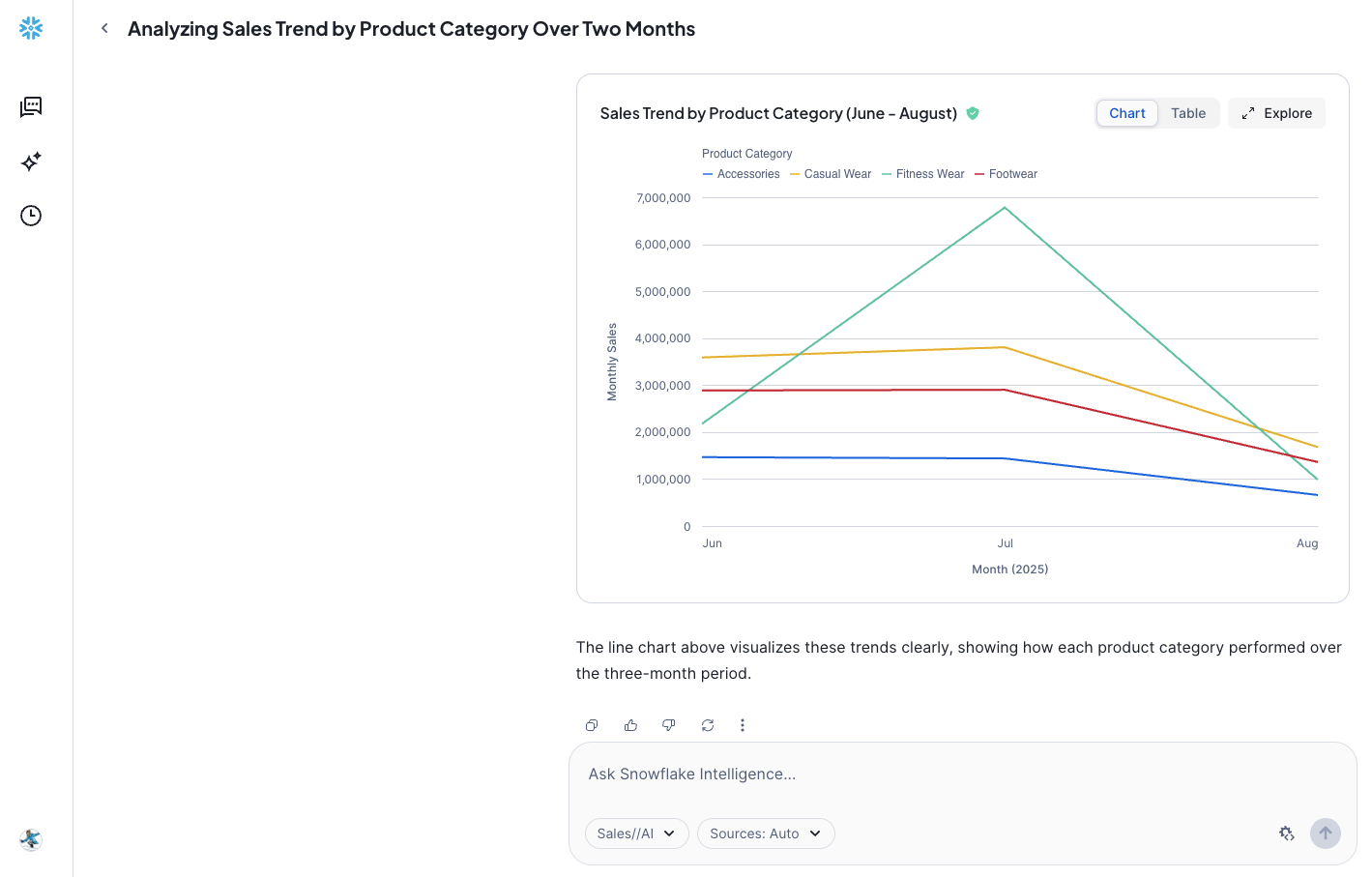Copy the response with copy icon

click(592, 725)
